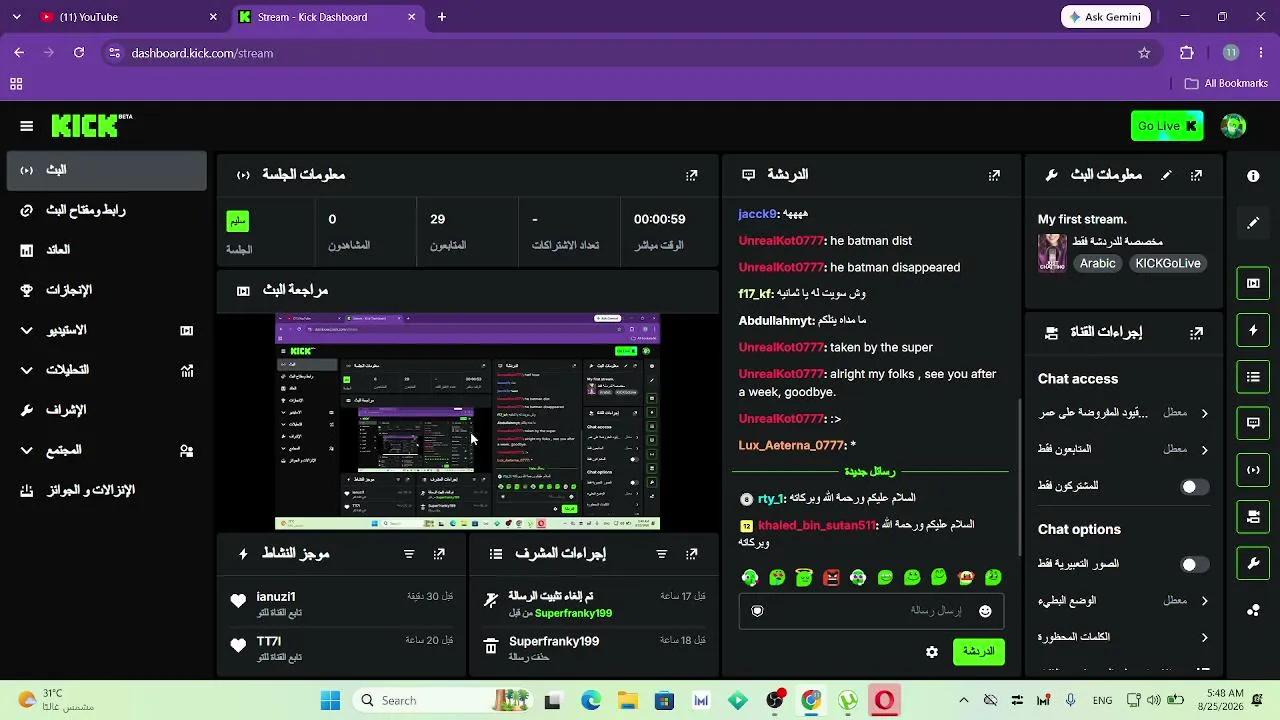This screenshot has width=1280, height=720.
Task: Open the Revenue sidebar item
Action: [x=106, y=250]
